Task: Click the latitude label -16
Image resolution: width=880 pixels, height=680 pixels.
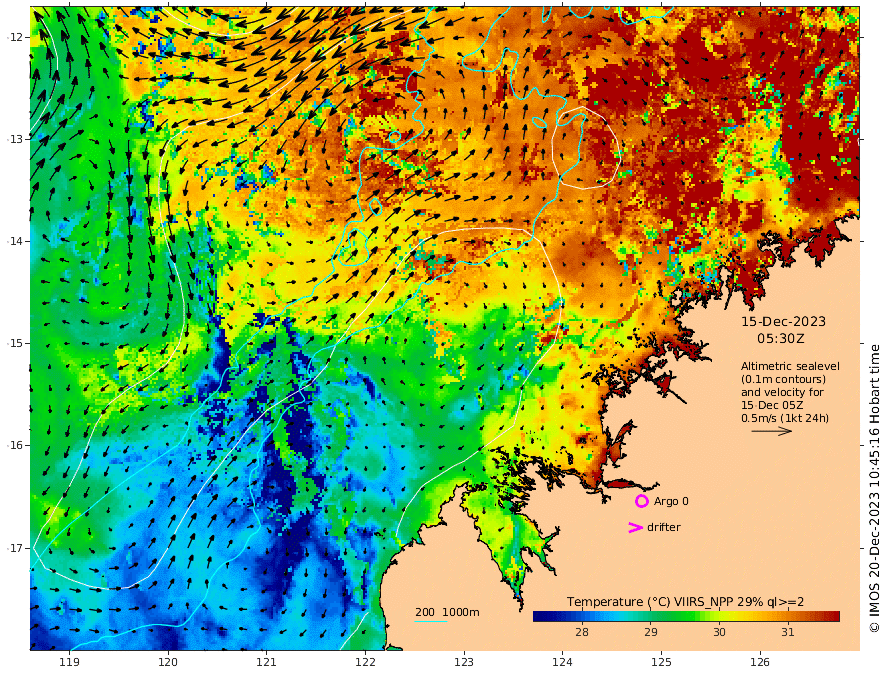Action: (x=13, y=445)
